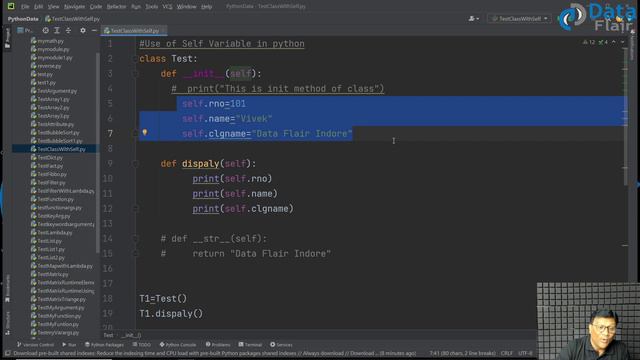Click Collapse All icon in Project panel
This screenshot has width=640, height=360.
pos(68,30)
